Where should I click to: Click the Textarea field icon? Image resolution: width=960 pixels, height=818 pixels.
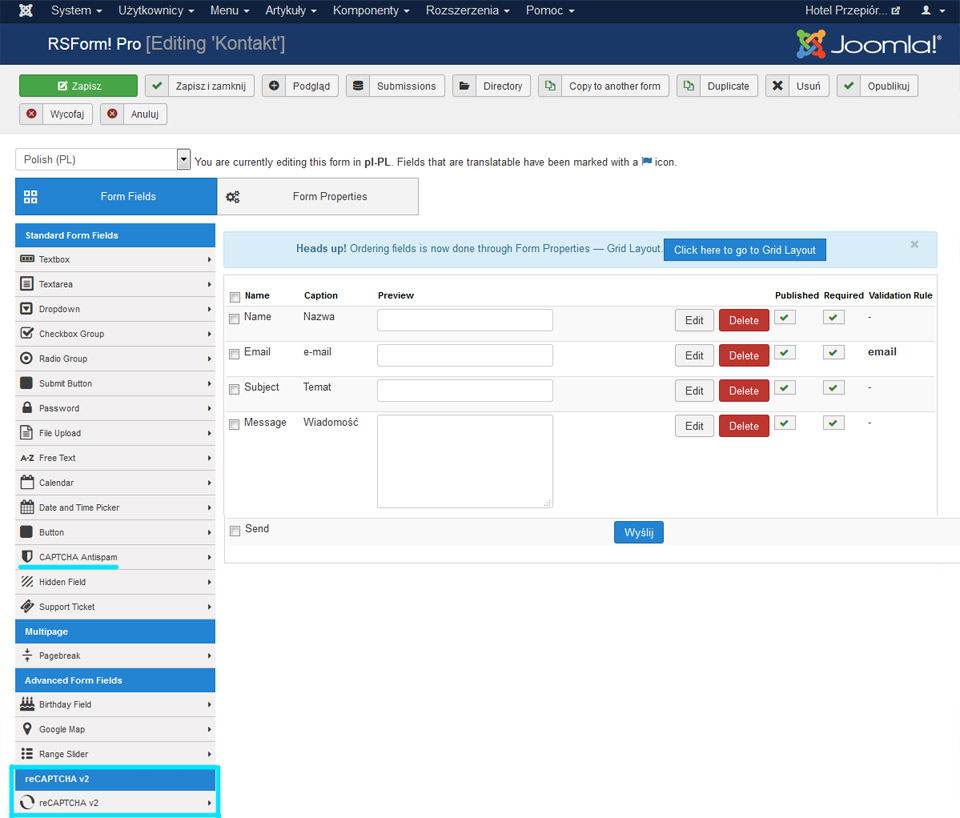point(27,283)
